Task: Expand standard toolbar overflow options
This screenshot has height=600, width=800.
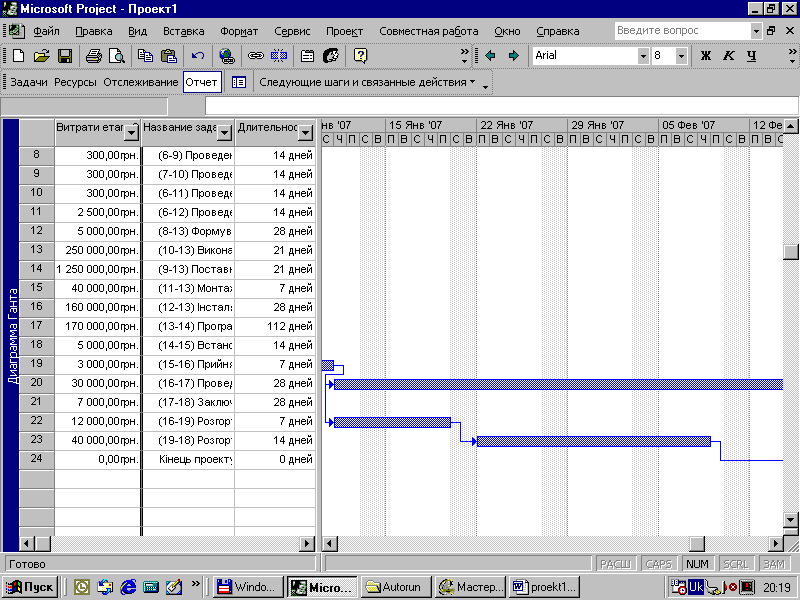Action: (464, 56)
